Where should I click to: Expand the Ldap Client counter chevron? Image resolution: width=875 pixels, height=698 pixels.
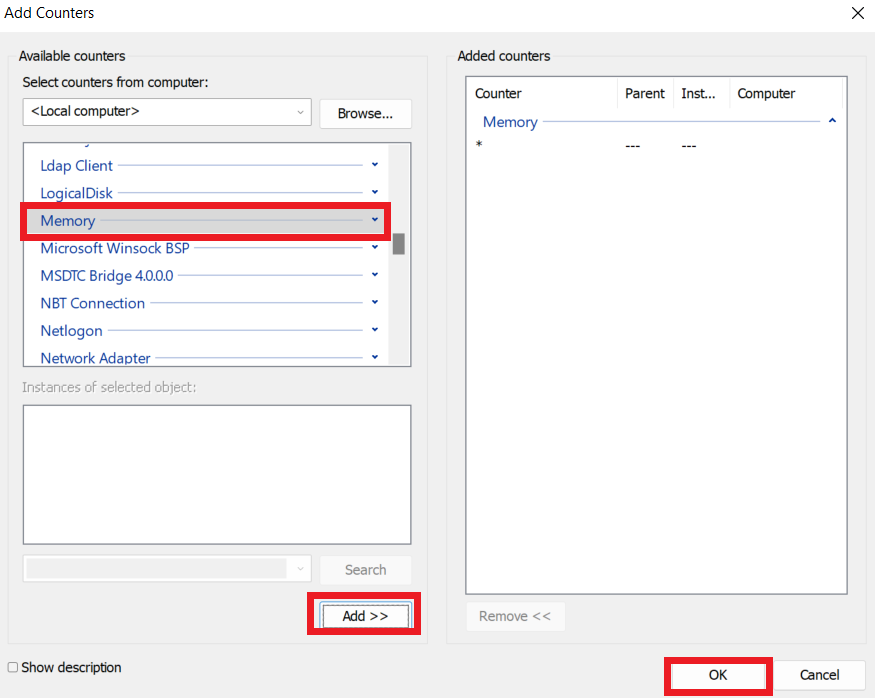pos(375,165)
